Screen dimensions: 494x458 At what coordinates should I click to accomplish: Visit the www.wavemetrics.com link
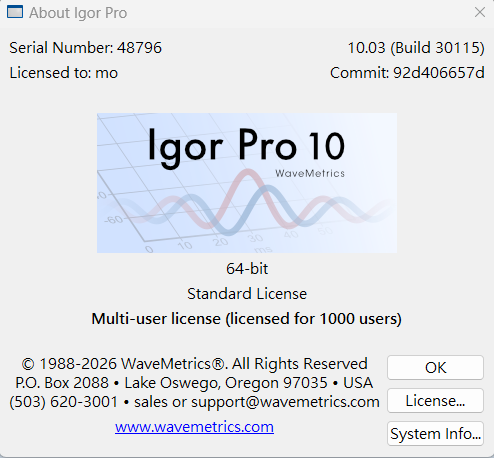194,427
